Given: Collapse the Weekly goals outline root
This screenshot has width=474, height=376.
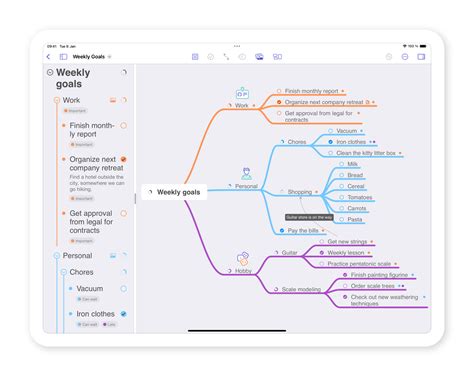Looking at the screenshot, I should pos(50,72).
